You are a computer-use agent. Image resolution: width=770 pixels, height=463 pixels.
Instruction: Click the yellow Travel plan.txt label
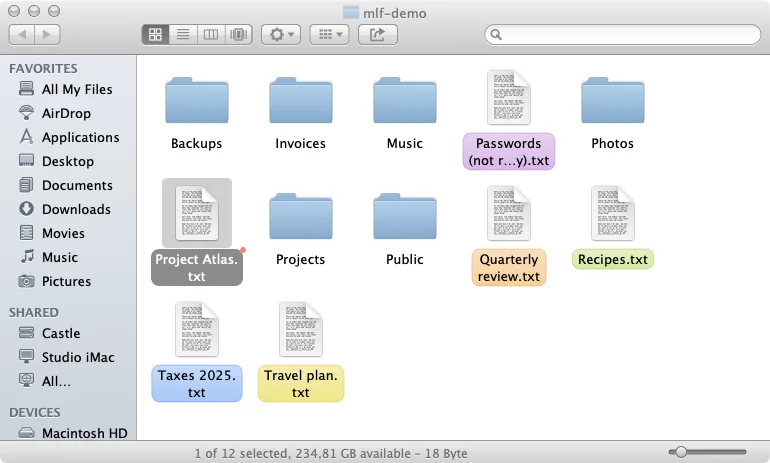[x=301, y=383]
